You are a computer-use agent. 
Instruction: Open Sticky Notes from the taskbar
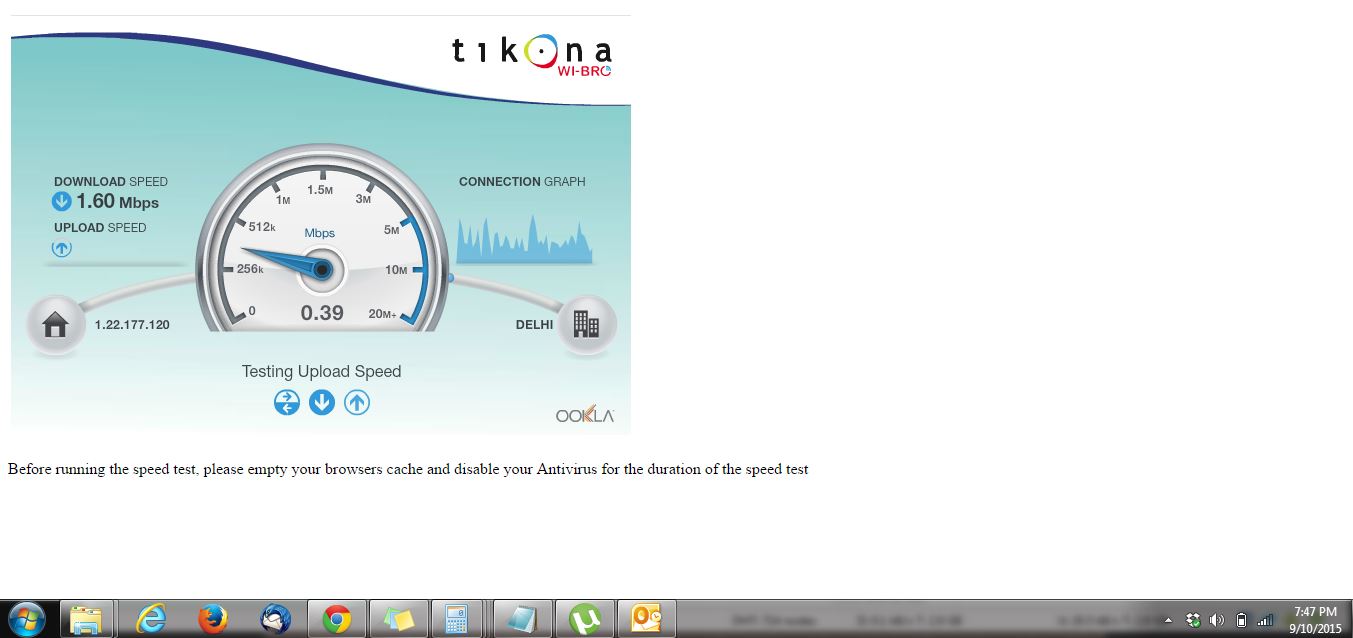[x=398, y=620]
